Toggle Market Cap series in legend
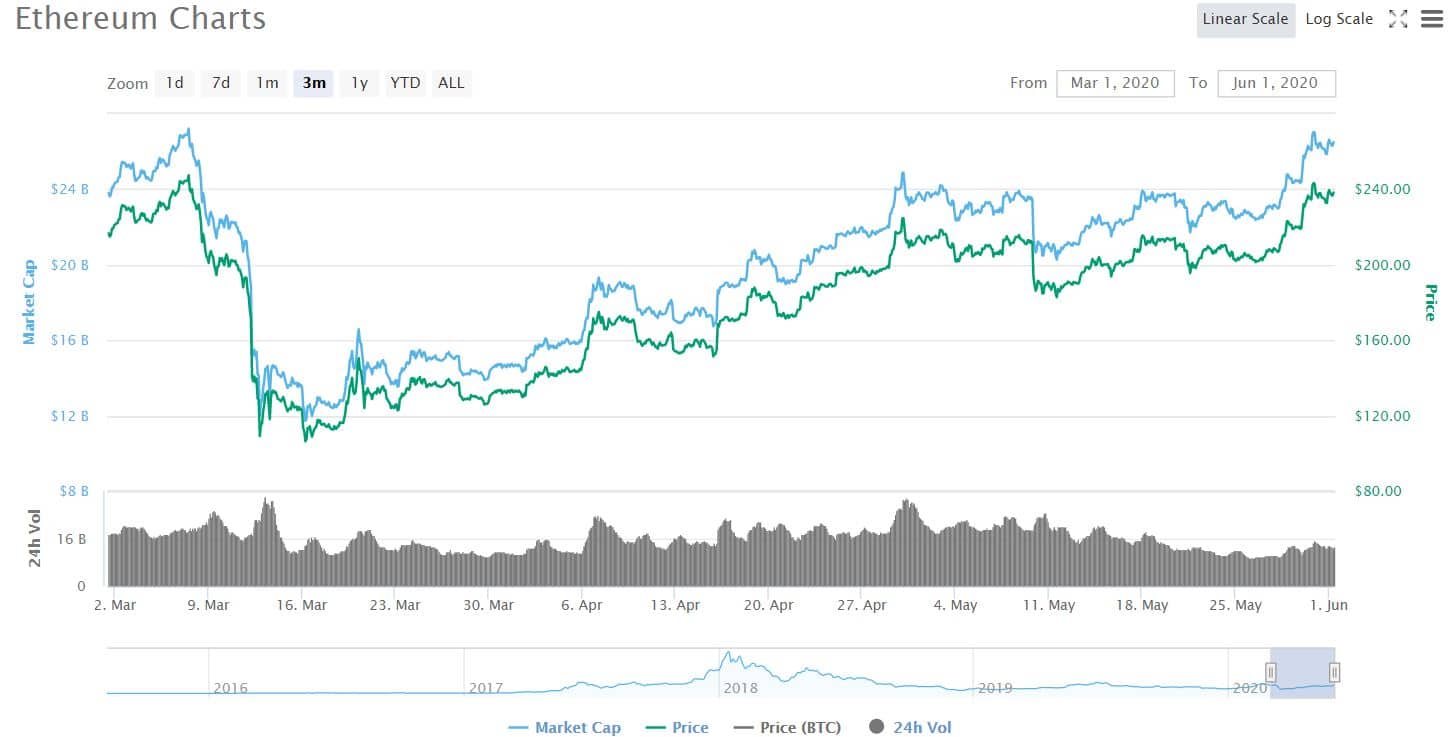Image resolution: width=1455 pixels, height=737 pixels. pos(565,728)
